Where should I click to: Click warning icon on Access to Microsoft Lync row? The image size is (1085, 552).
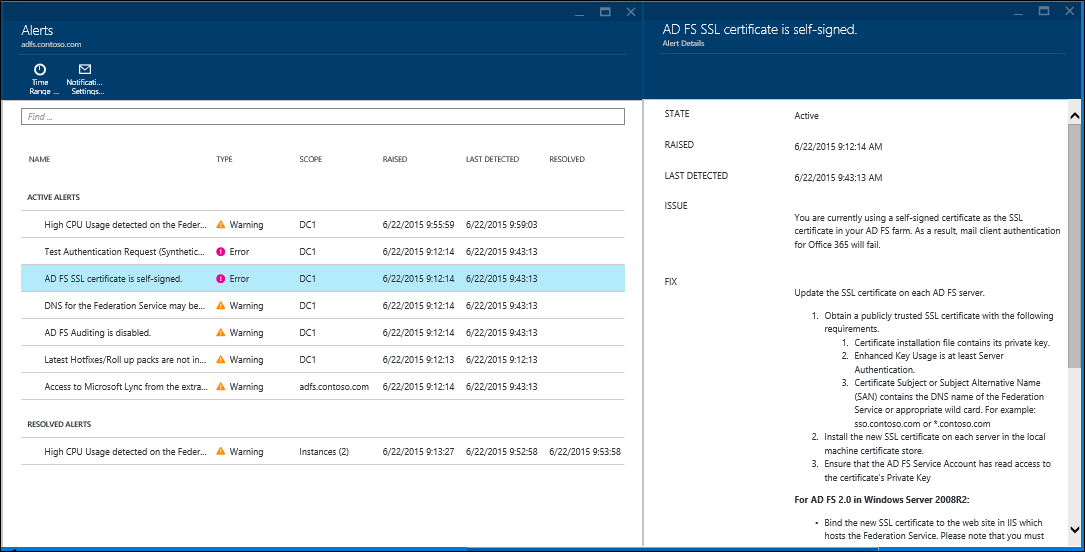click(x=221, y=387)
